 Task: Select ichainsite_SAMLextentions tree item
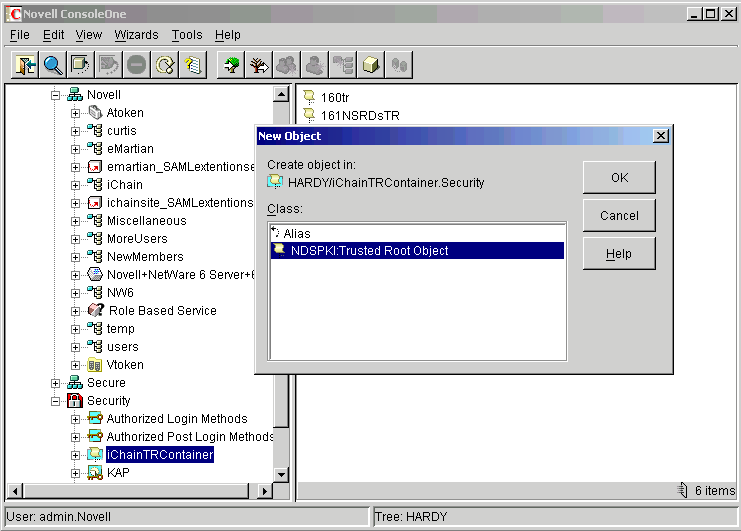[x=180, y=203]
